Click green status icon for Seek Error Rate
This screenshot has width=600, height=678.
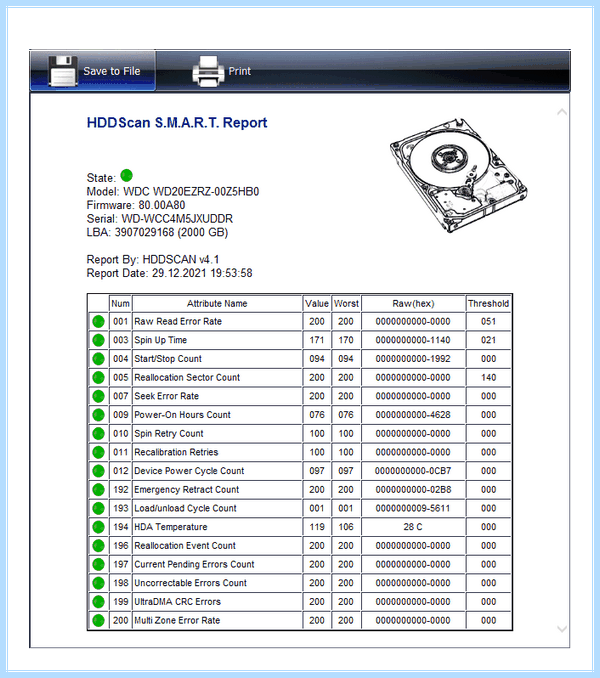click(x=99, y=396)
